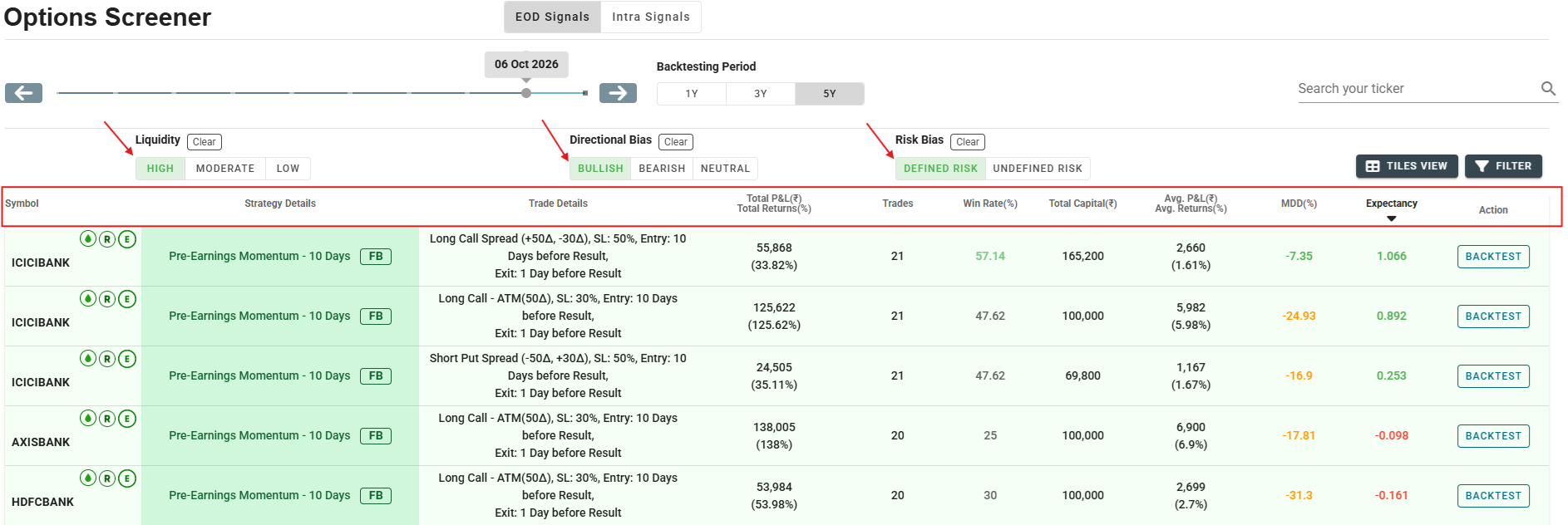Viewport: 1568px width, 525px height.
Task: Click the Expectancy sort arrow
Action: (1392, 218)
